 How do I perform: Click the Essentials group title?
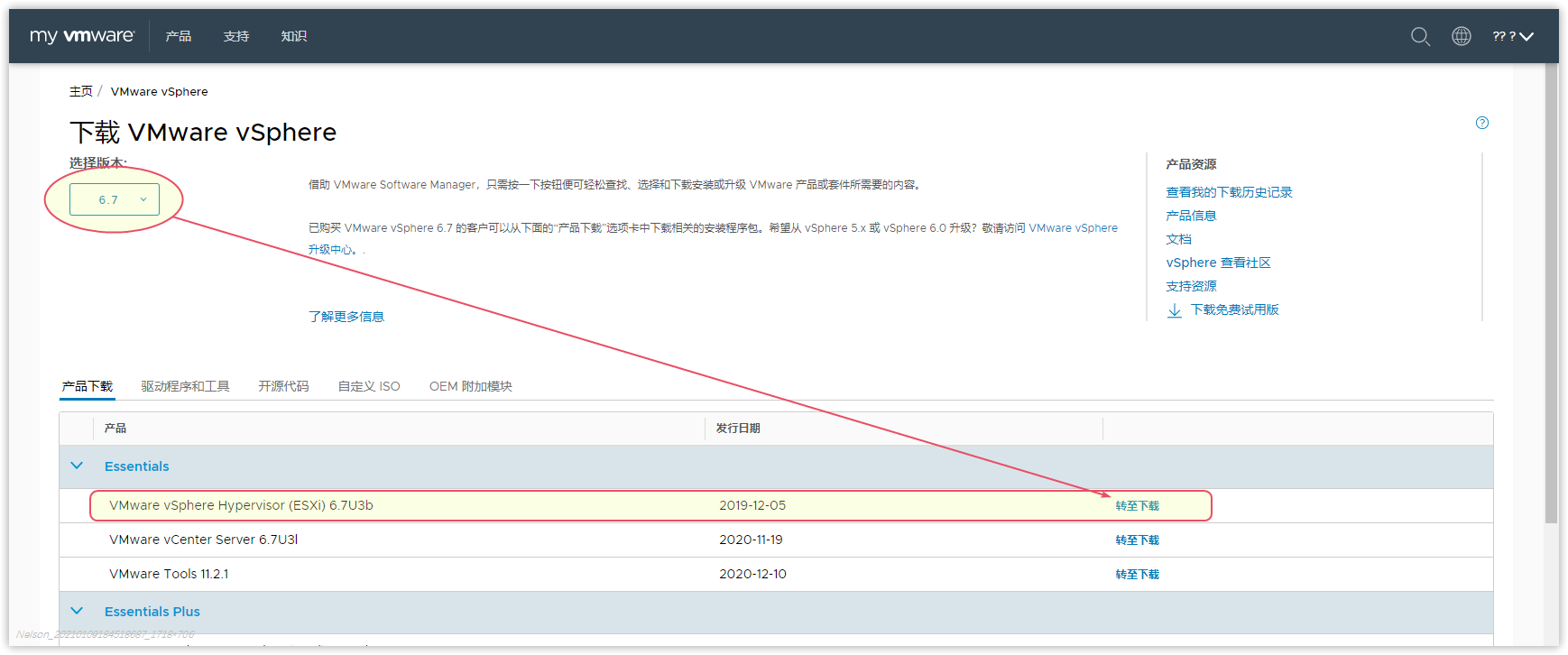[x=137, y=466]
